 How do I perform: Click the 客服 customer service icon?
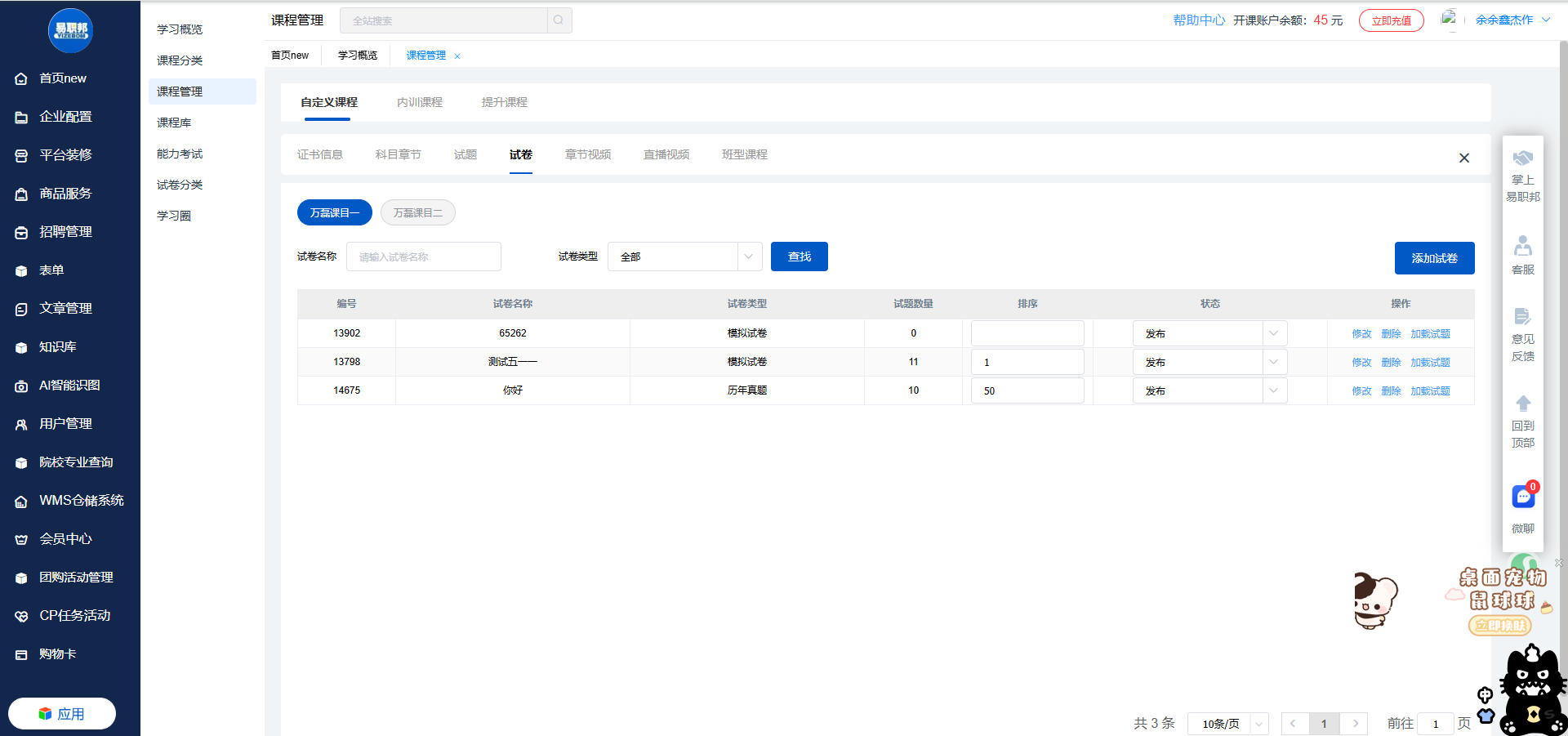[x=1523, y=247]
